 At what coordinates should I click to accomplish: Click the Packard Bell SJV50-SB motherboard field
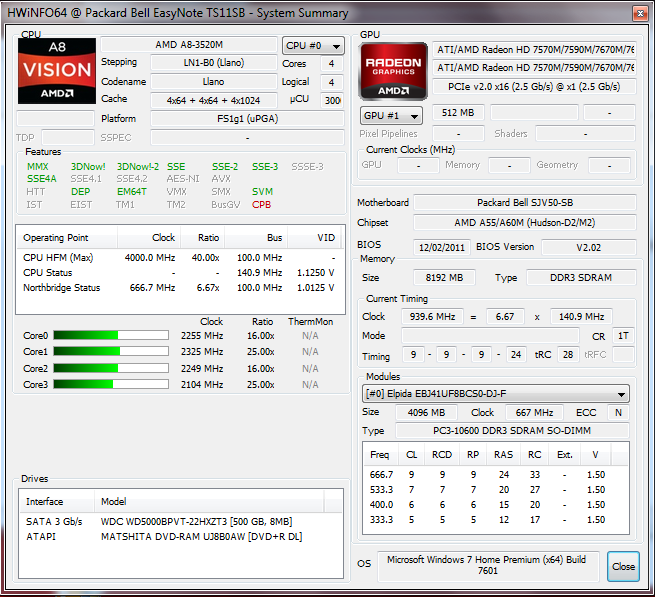tap(525, 203)
